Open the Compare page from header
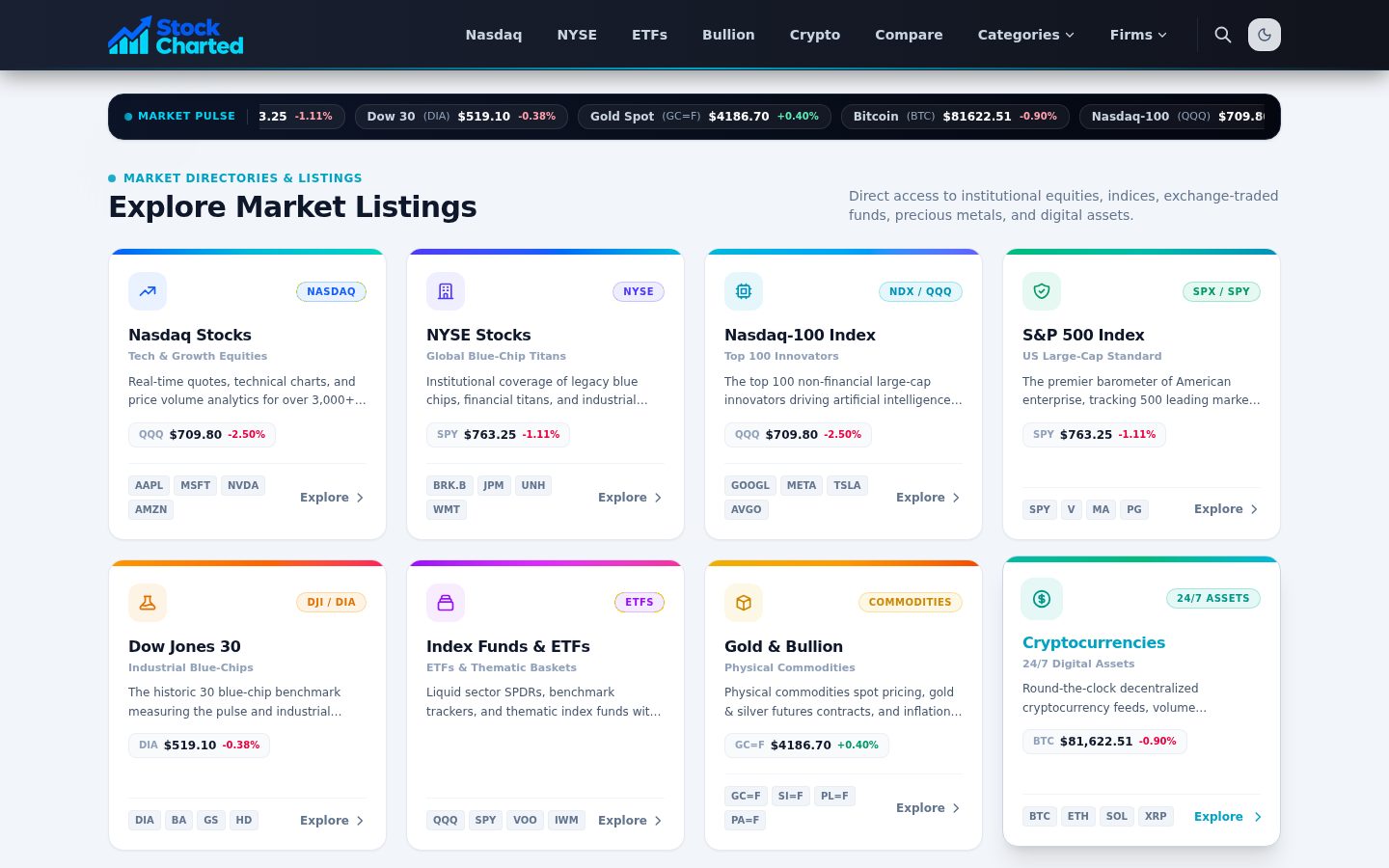Image resolution: width=1389 pixels, height=868 pixels. pyautogui.click(x=909, y=35)
